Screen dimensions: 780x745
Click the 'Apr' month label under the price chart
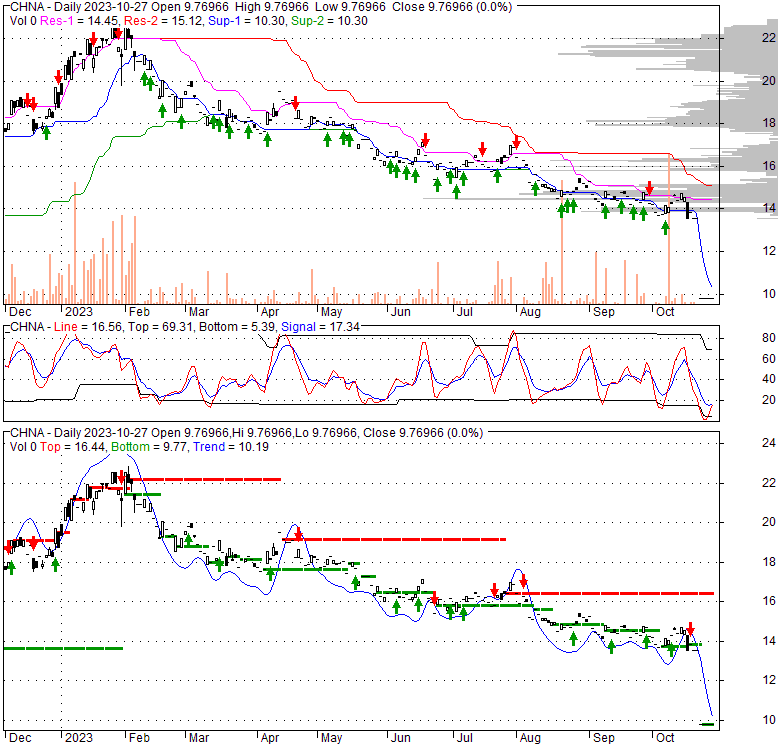[270, 312]
